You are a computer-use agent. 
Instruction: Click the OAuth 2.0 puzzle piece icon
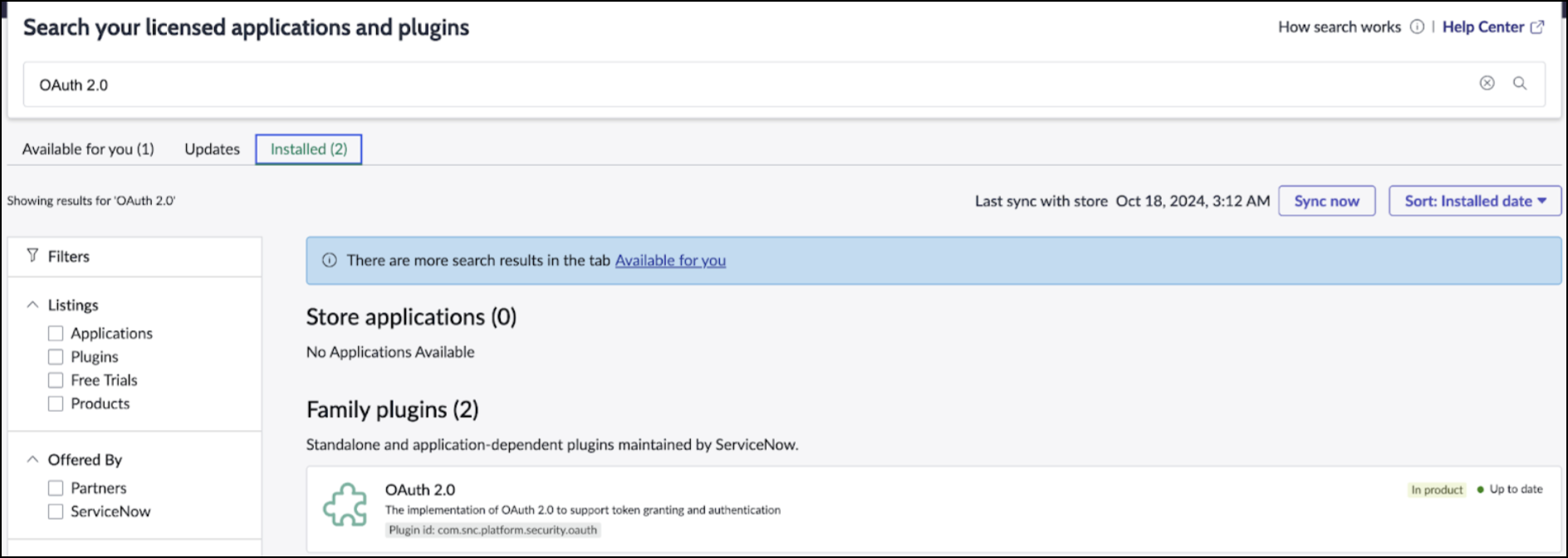345,505
